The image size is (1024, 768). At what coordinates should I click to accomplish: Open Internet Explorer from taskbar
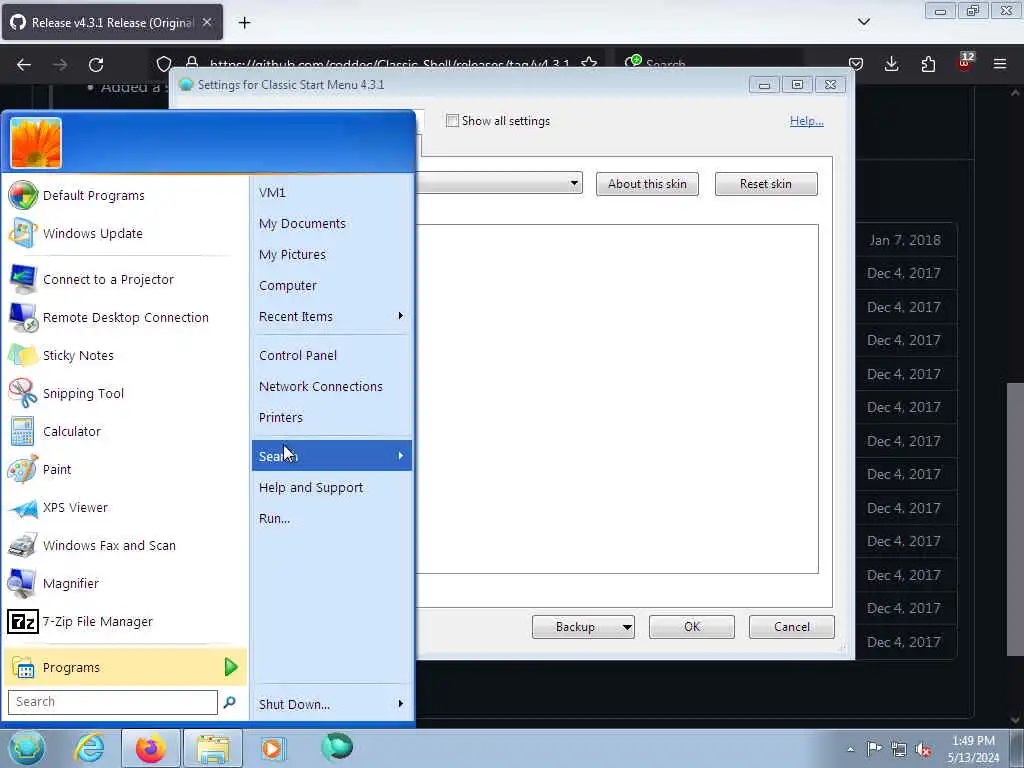(89, 748)
